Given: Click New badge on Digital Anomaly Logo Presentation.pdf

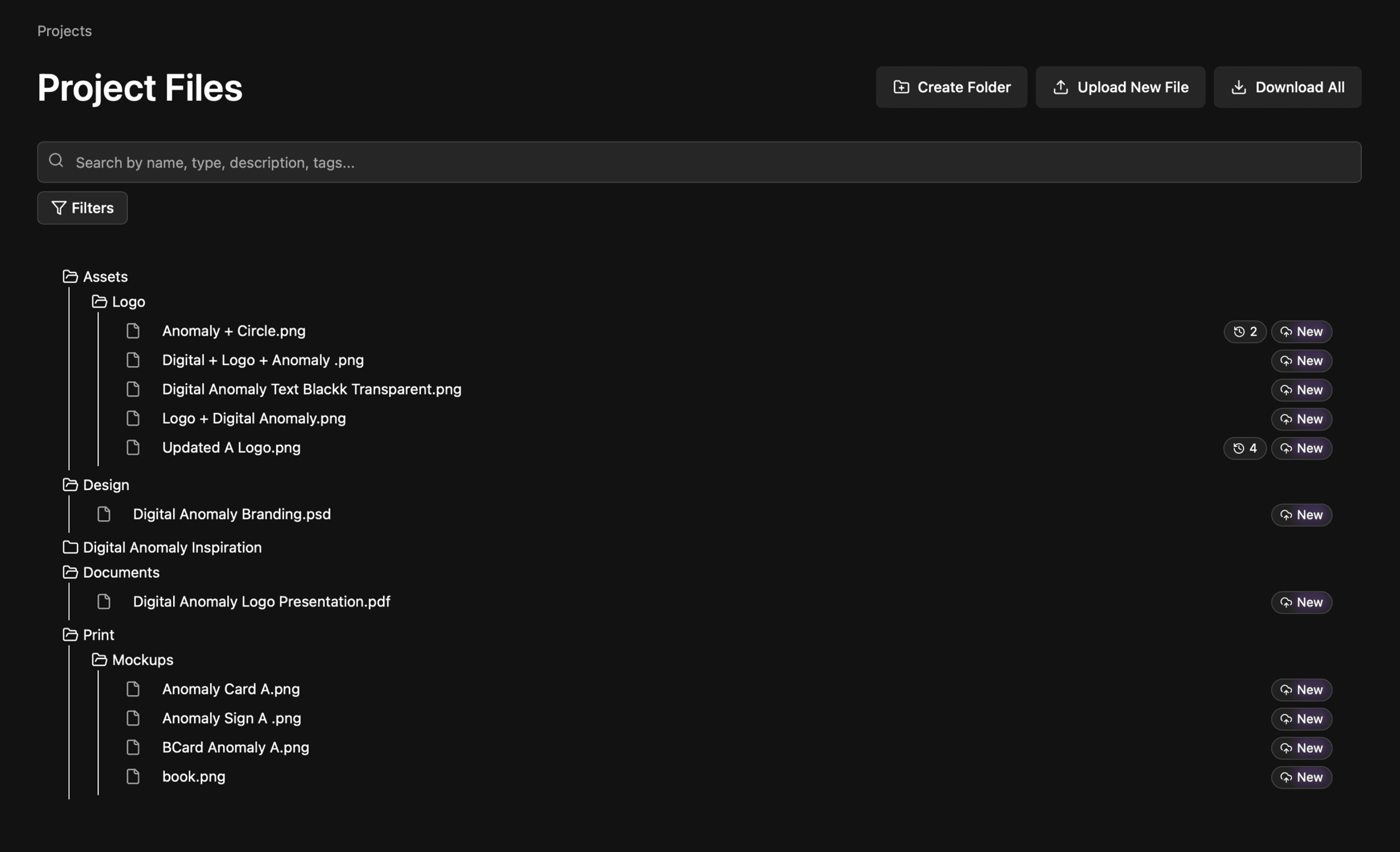Looking at the screenshot, I should (1301, 602).
